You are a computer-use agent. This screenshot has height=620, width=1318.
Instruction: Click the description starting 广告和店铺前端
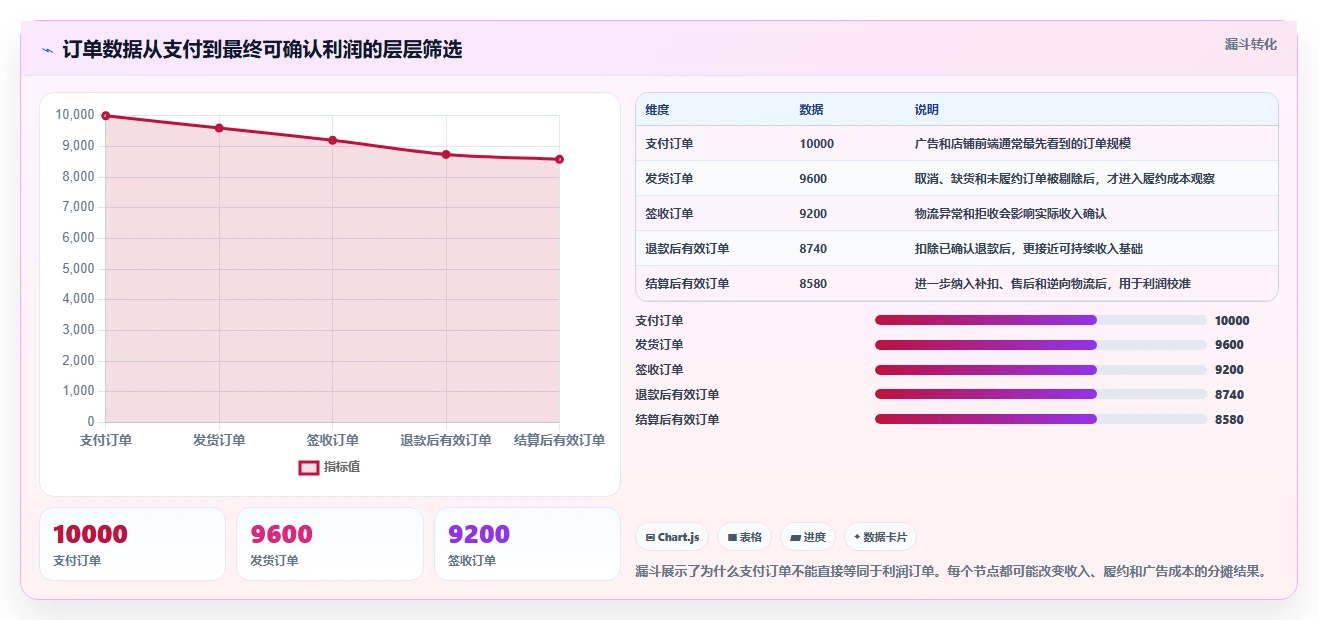[1023, 144]
